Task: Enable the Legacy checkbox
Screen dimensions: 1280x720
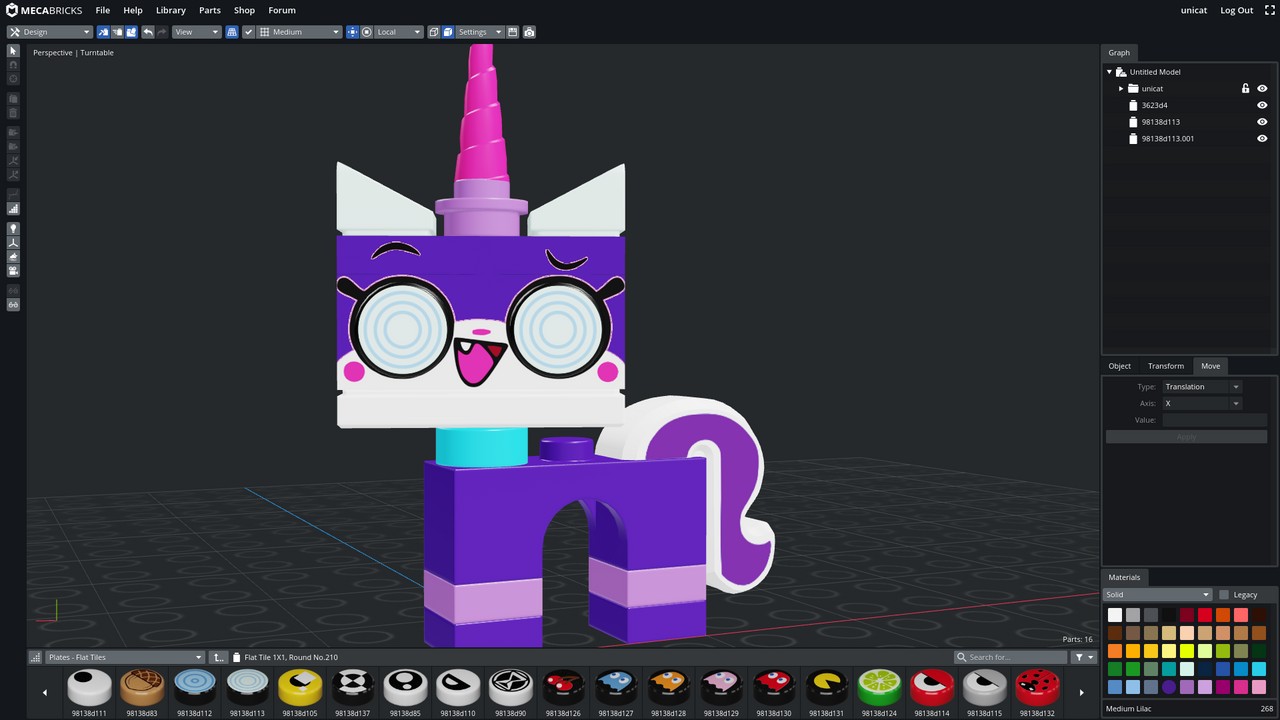Action: click(x=1224, y=594)
